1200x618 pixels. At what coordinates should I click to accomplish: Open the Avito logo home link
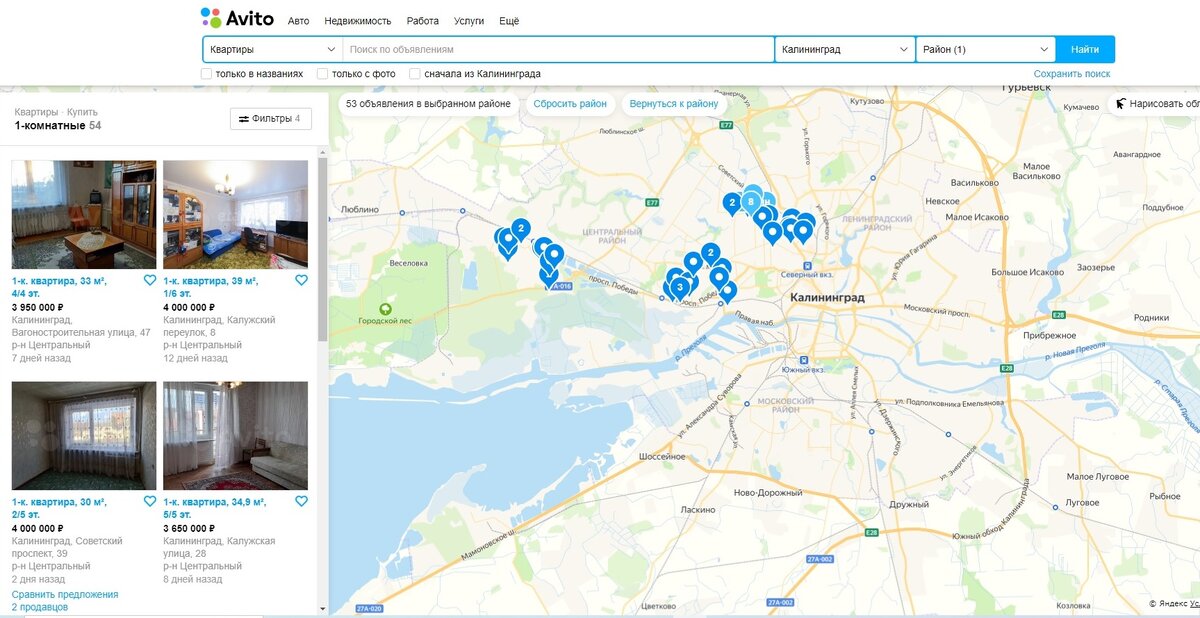click(237, 17)
